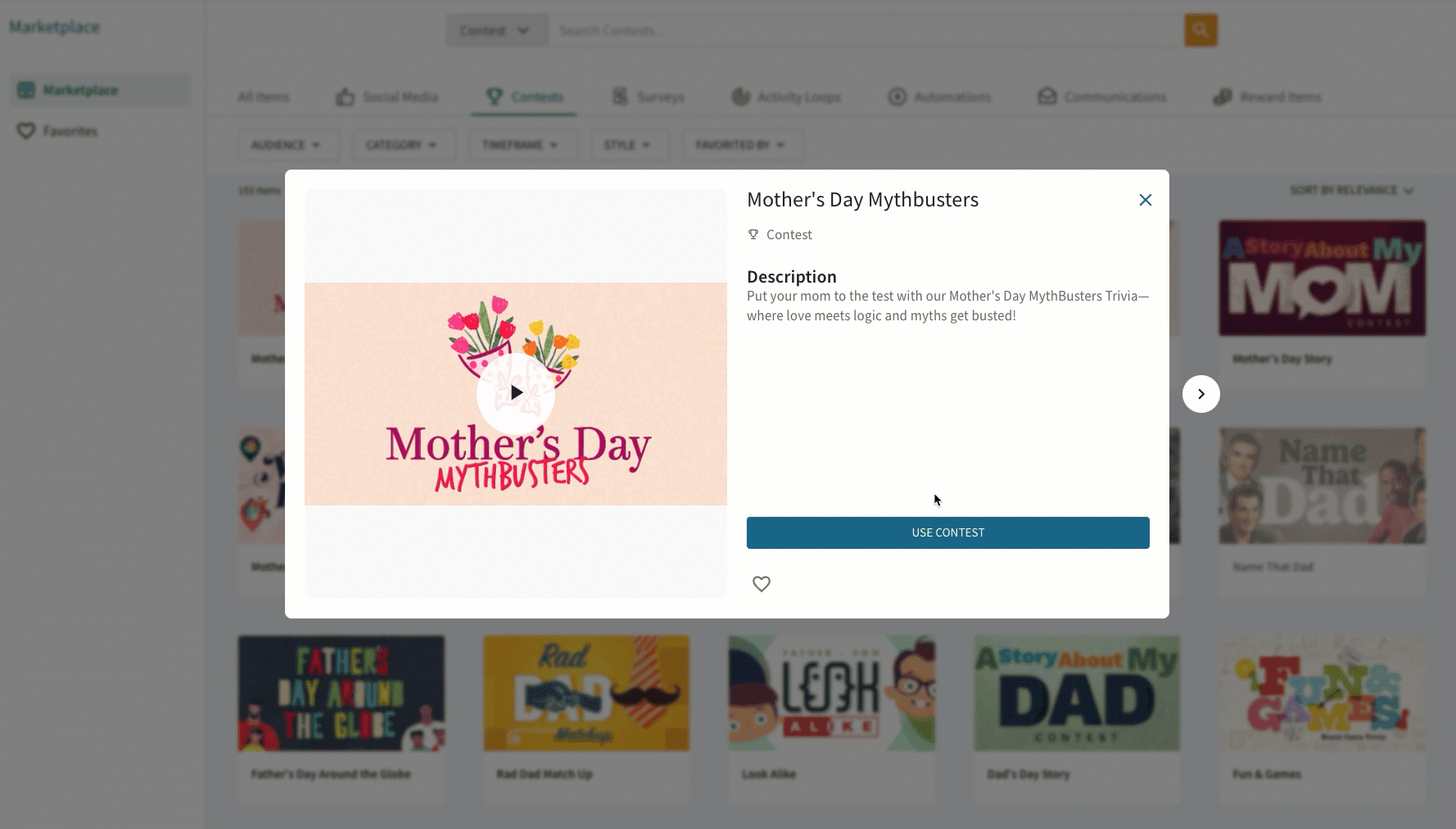Screen dimensions: 1456x829
Task: Expand the AUDIENCE filter dropdown
Action: coord(285,145)
